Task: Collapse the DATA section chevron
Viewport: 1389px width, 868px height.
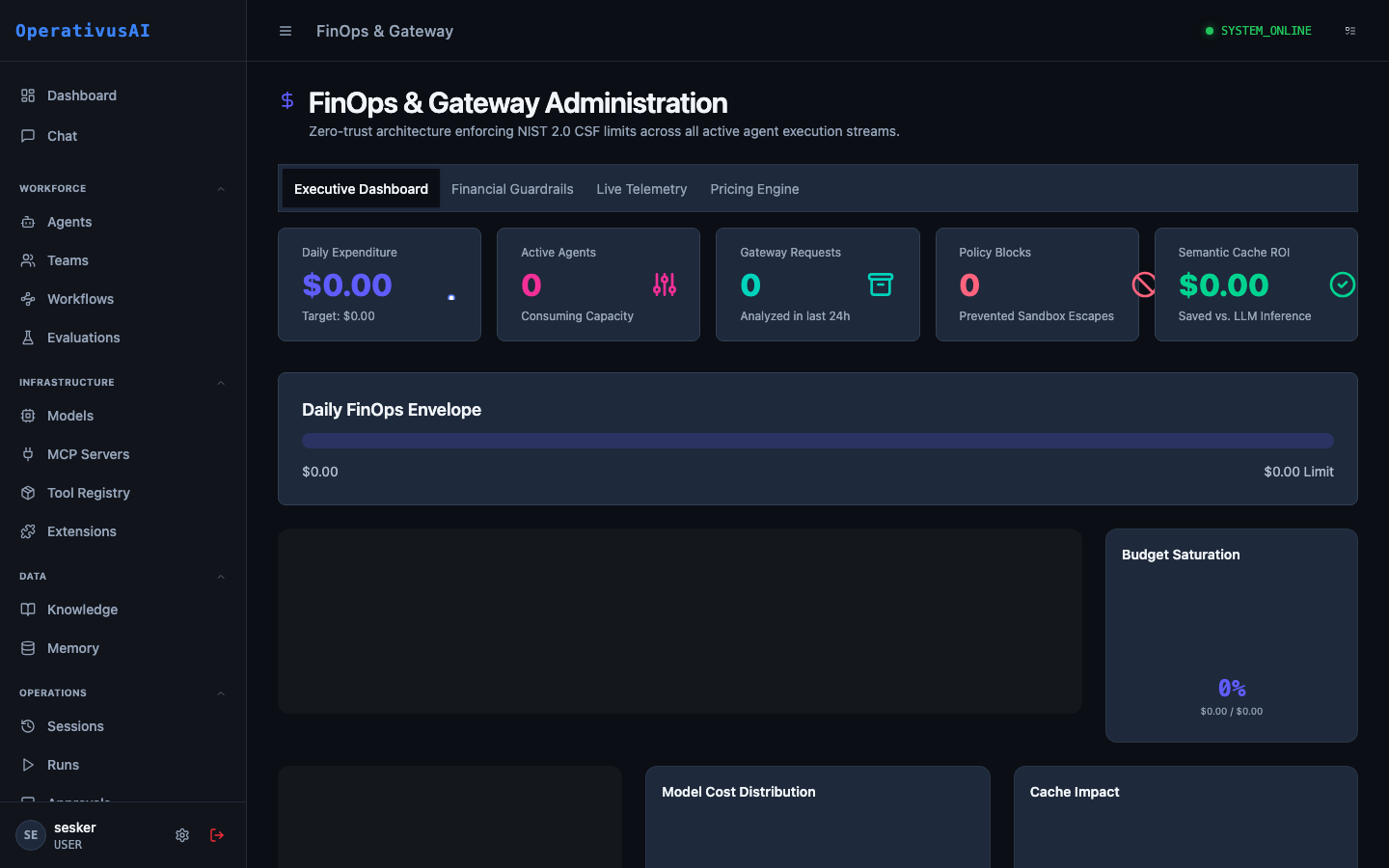Action: pyautogui.click(x=221, y=577)
